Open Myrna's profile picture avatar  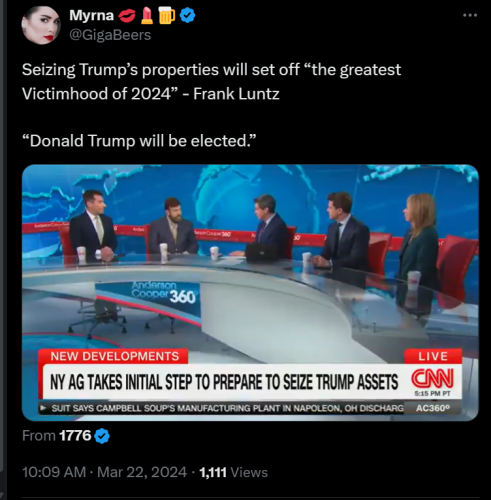tap(41, 25)
